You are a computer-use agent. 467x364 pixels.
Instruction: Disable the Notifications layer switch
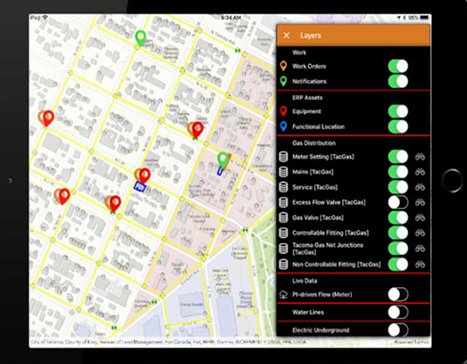[398, 81]
